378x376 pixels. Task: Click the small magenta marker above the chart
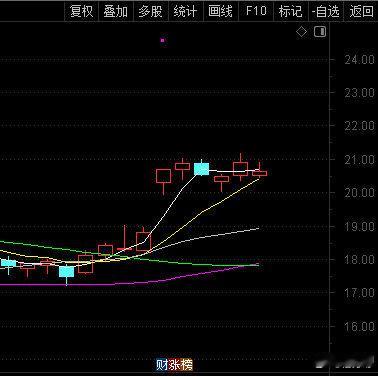coord(163,40)
